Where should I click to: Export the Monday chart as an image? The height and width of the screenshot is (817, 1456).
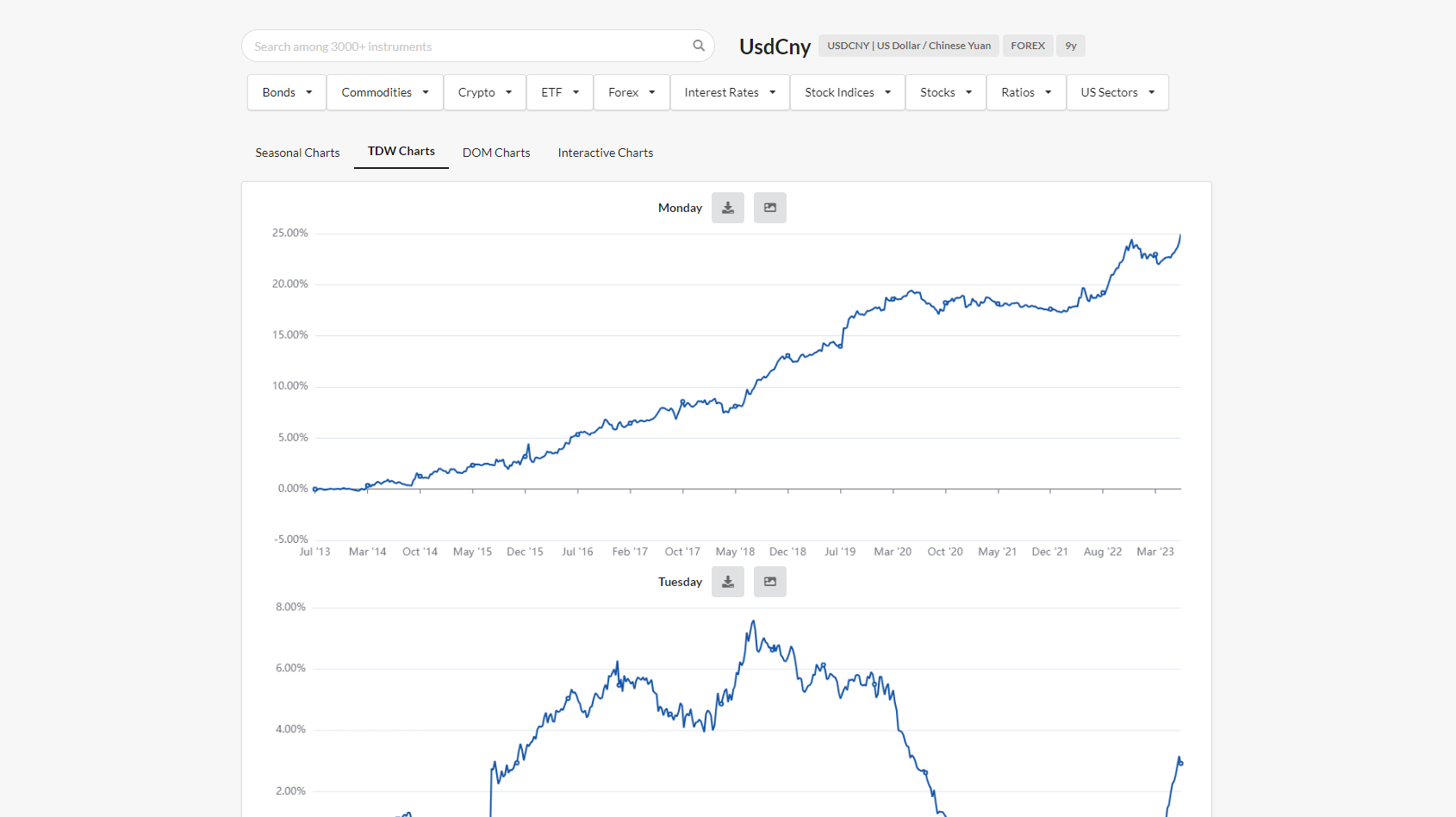point(769,207)
